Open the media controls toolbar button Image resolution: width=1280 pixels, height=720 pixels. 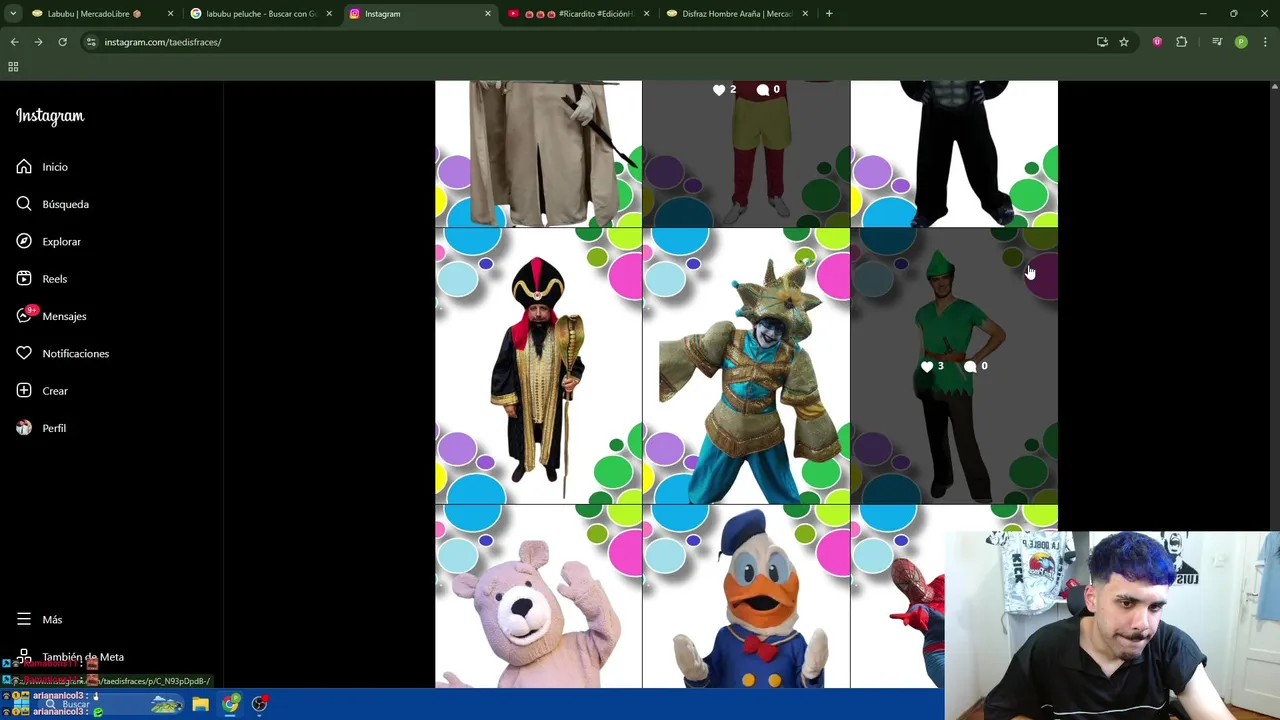pyautogui.click(x=1217, y=42)
